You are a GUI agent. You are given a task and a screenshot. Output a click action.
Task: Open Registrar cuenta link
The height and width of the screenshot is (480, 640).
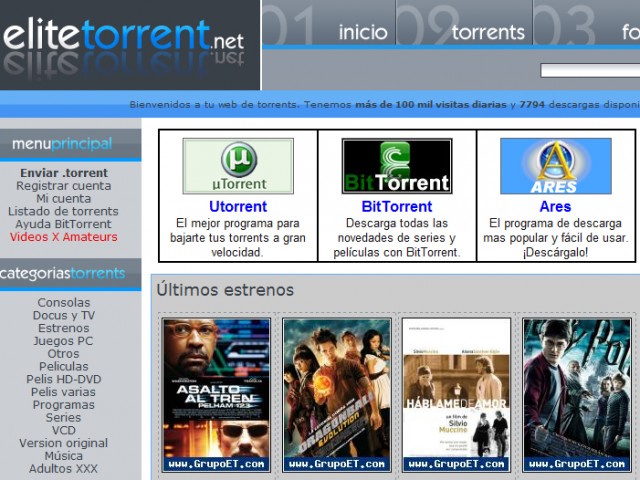[x=64, y=186]
